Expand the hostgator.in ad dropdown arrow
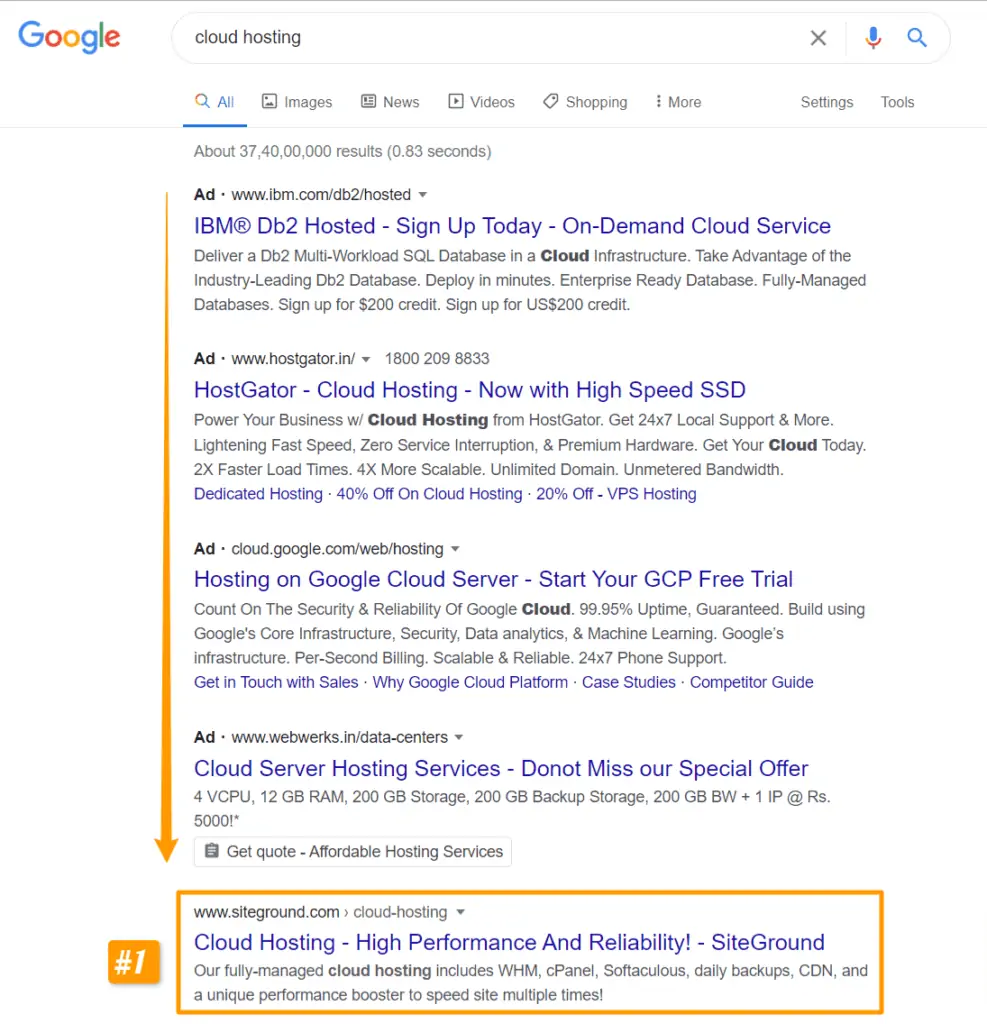The image size is (987, 1024). point(366,359)
